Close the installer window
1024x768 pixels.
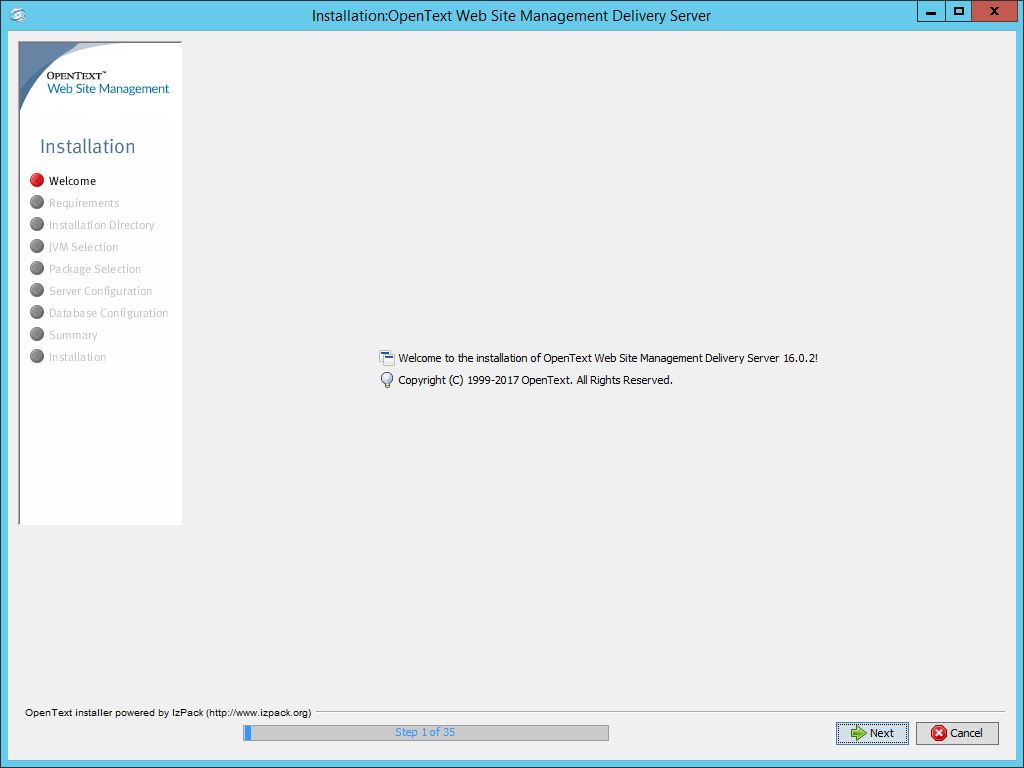994,12
